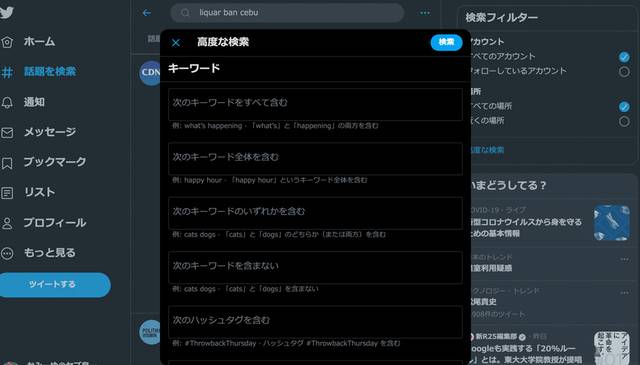Open the 新R25編集部 article thumbnail

pyautogui.click(x=611, y=348)
